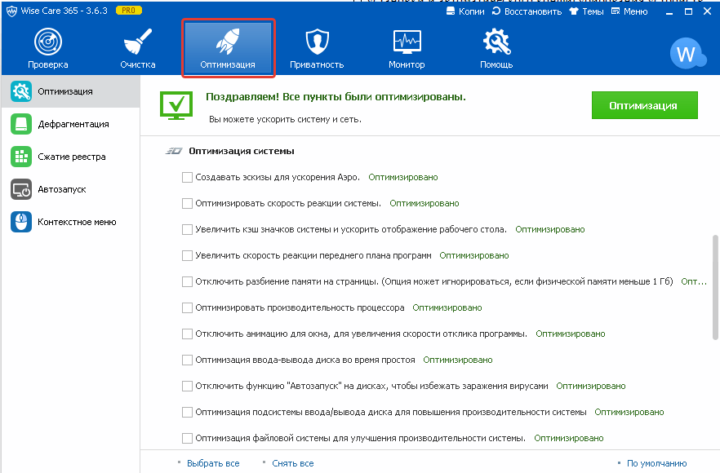The height and width of the screenshot is (473, 720).
Task: Open the Проверка (PC checkup) radar icon
Action: [x=48, y=42]
